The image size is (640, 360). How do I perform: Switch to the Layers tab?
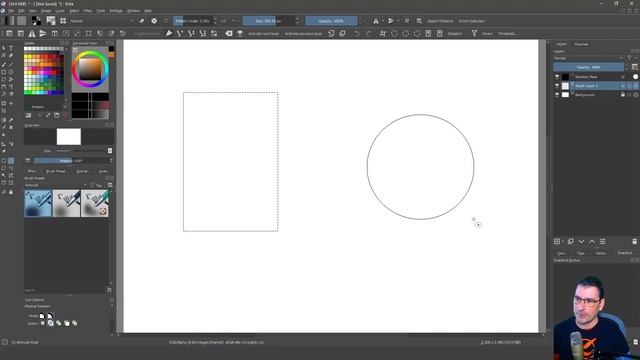coord(562,44)
